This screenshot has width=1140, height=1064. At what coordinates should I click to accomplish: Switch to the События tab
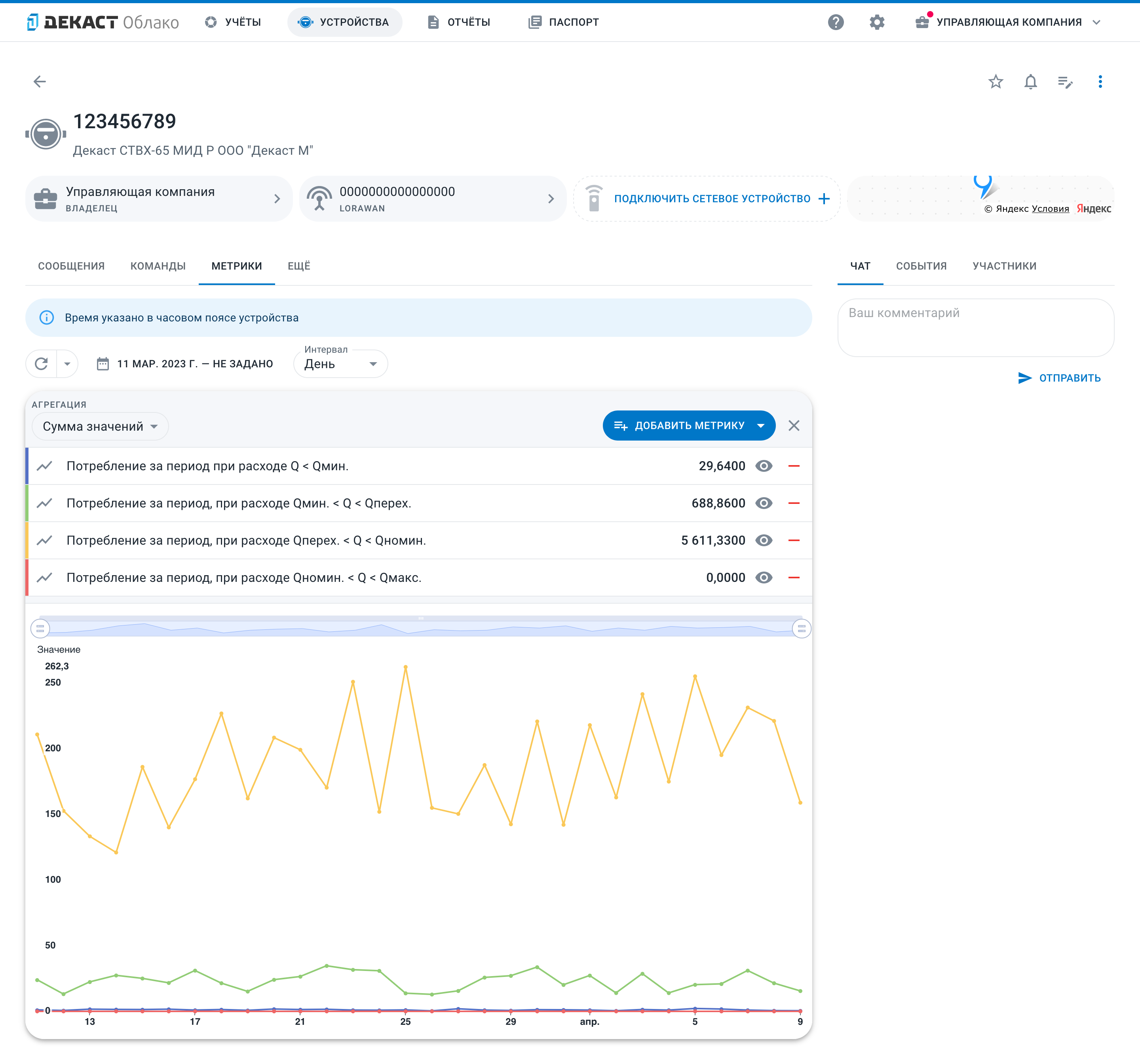click(921, 266)
